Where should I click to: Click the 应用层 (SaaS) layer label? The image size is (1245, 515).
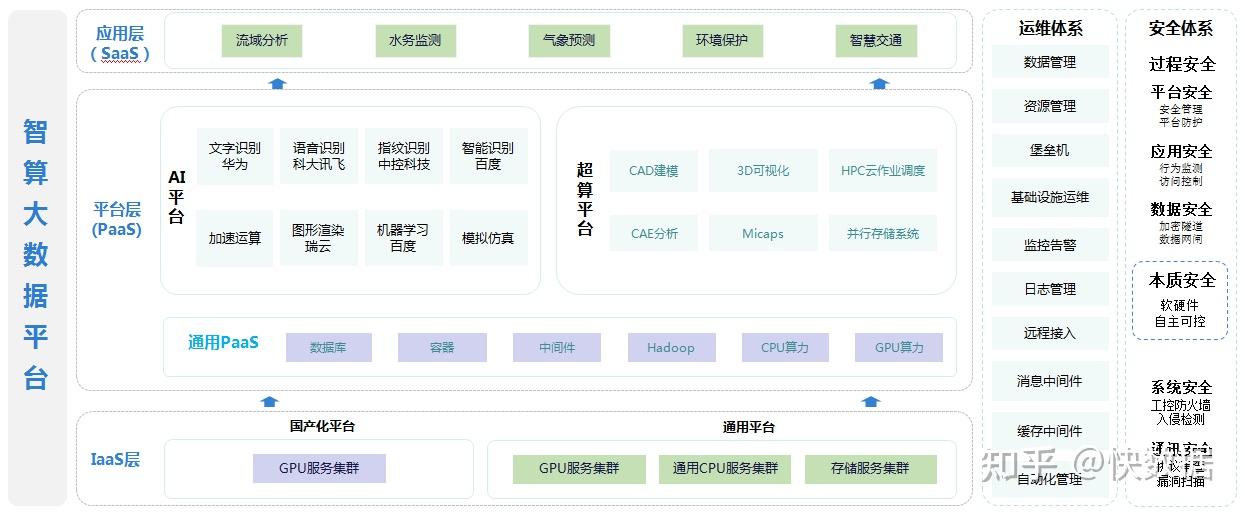pyautogui.click(x=120, y=44)
